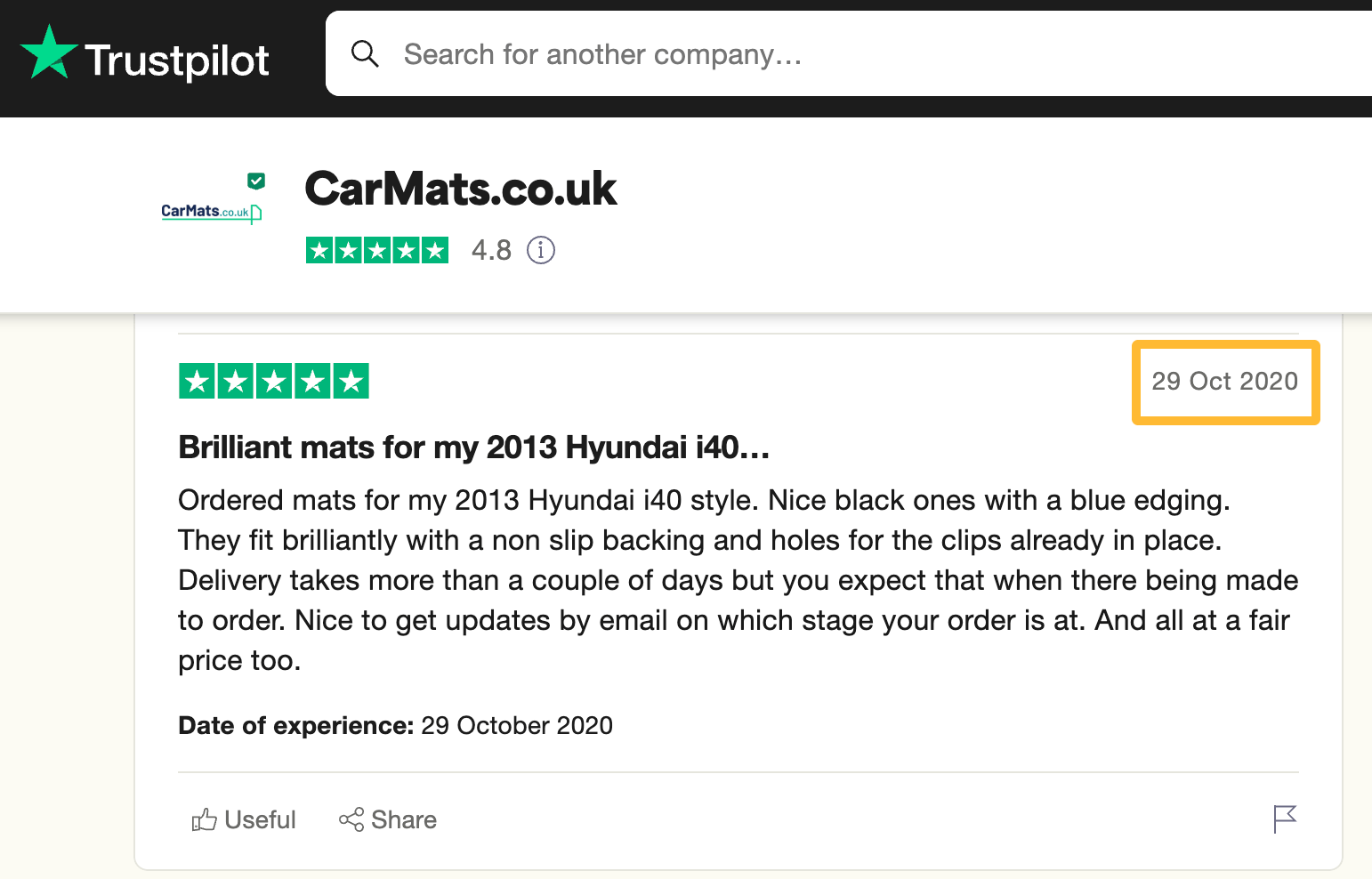
Task: Click the green verified shield badge
Action: (x=256, y=181)
